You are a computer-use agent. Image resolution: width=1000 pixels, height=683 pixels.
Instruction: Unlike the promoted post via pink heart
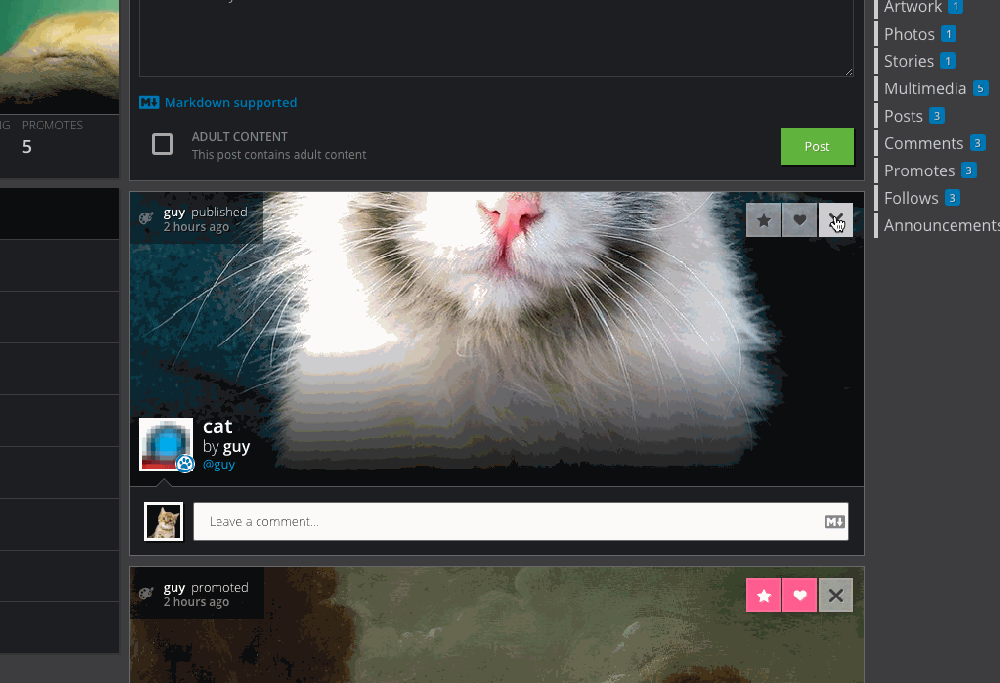coord(799,595)
